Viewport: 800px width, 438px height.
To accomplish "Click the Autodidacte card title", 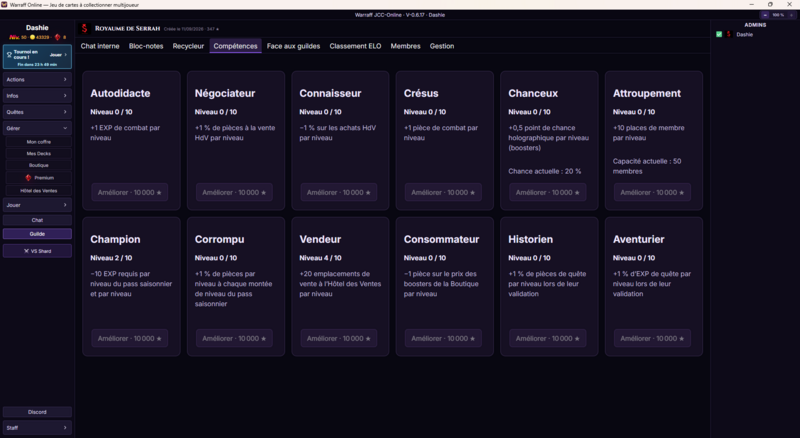I will 120,93.
